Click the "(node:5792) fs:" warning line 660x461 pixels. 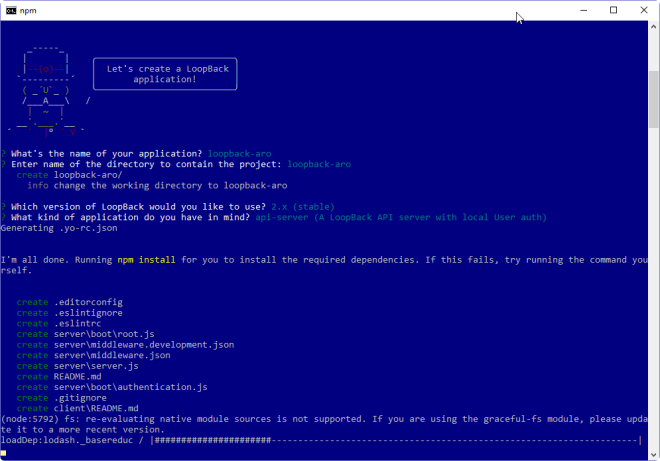pos(324,424)
